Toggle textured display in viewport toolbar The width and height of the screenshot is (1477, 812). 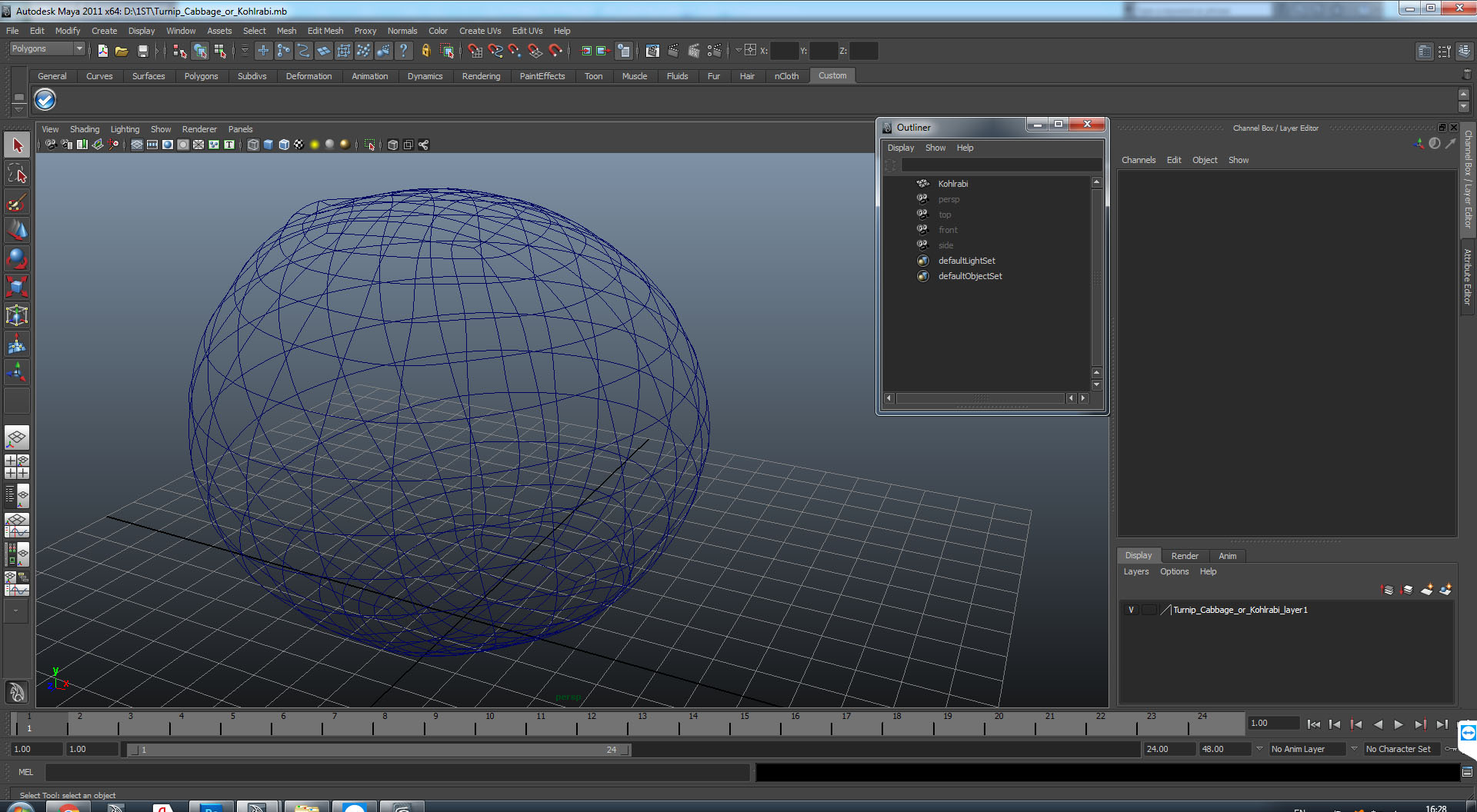(x=299, y=145)
